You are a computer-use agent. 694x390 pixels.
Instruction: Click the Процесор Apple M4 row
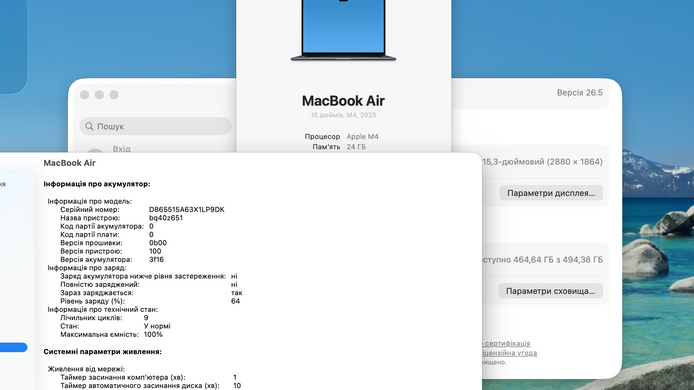(x=342, y=136)
